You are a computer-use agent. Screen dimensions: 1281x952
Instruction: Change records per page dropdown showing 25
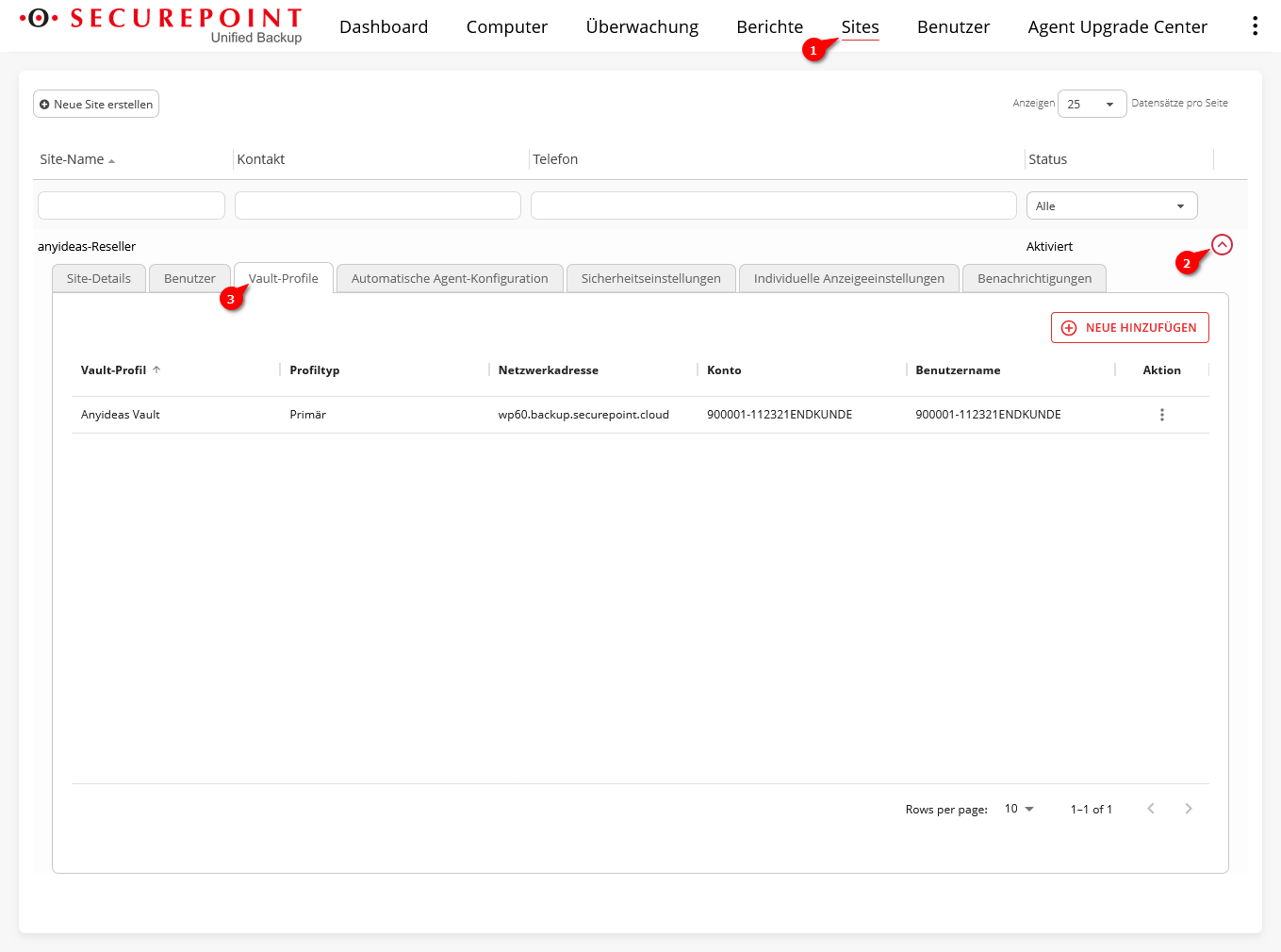(1091, 104)
